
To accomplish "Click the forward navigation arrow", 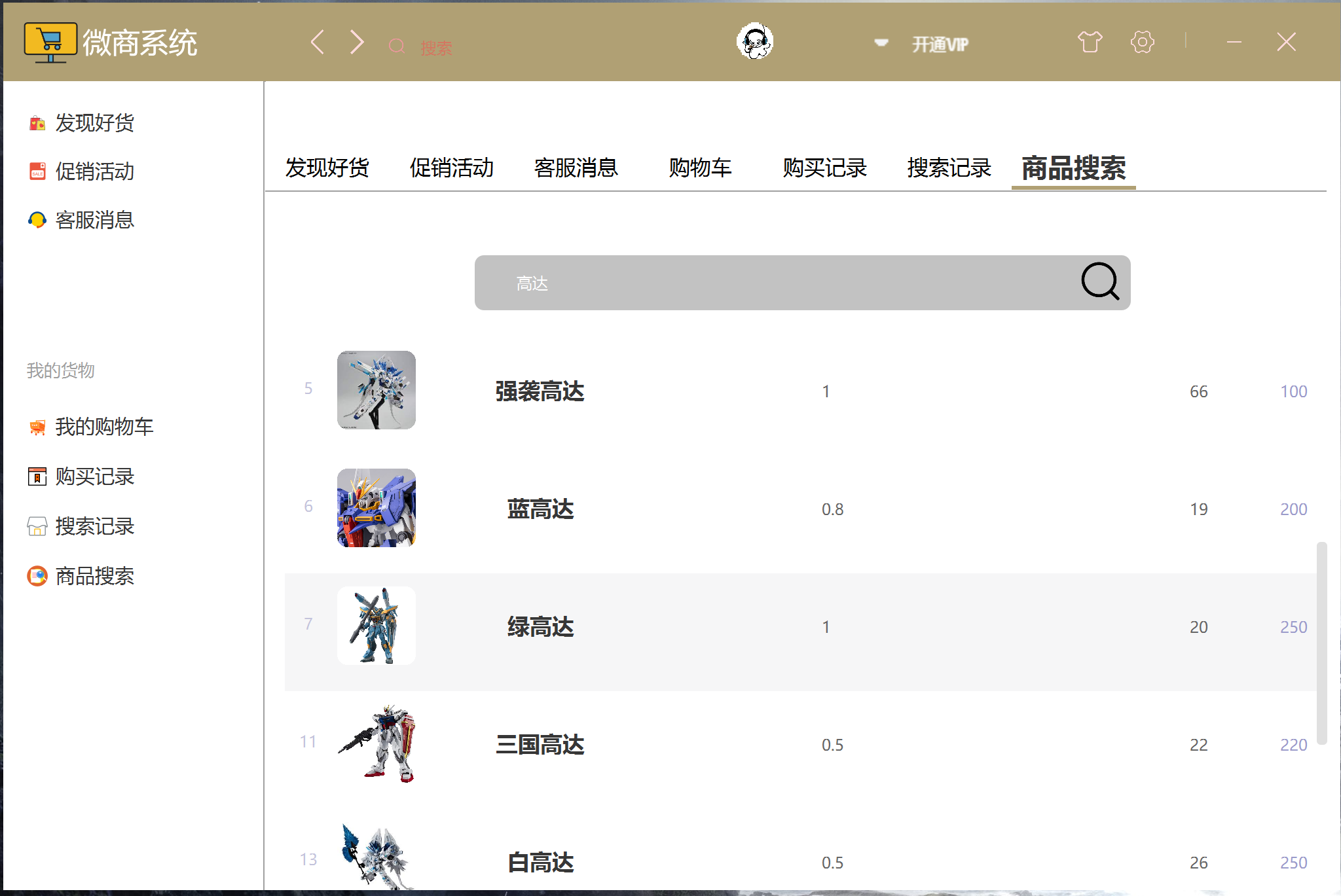I will 356,41.
